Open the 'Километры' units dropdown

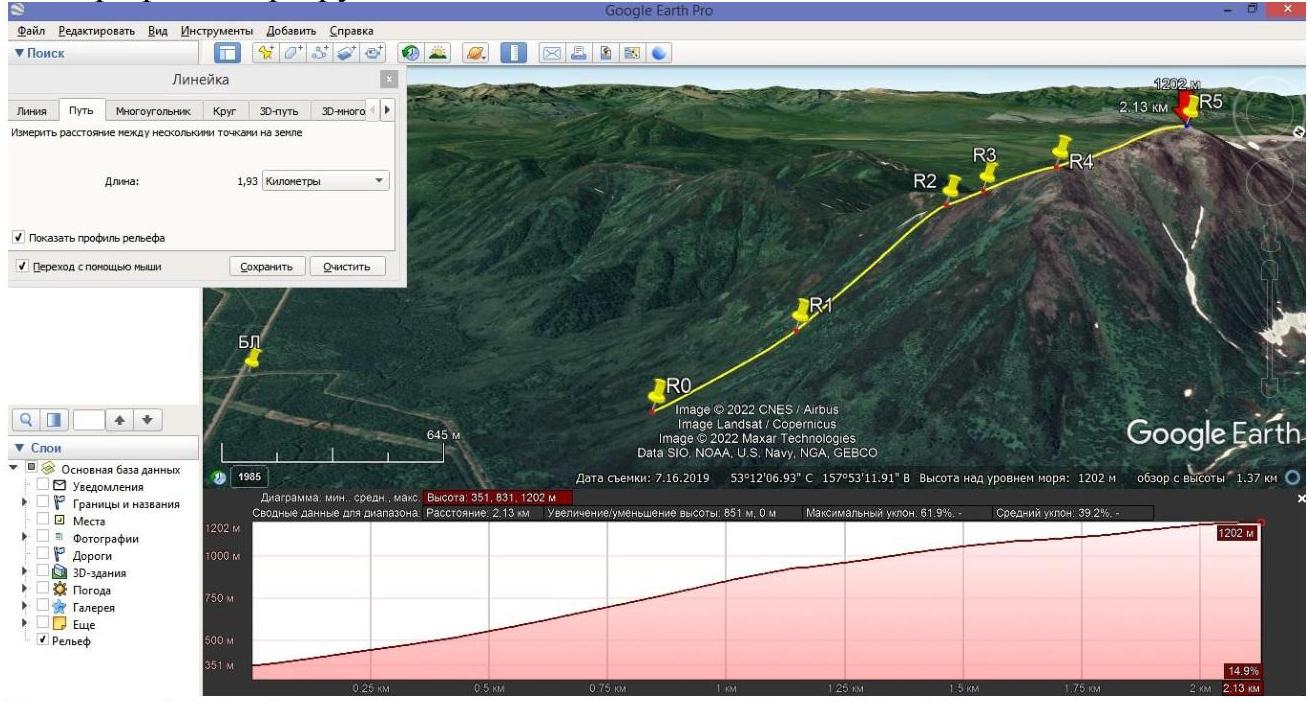point(323,181)
